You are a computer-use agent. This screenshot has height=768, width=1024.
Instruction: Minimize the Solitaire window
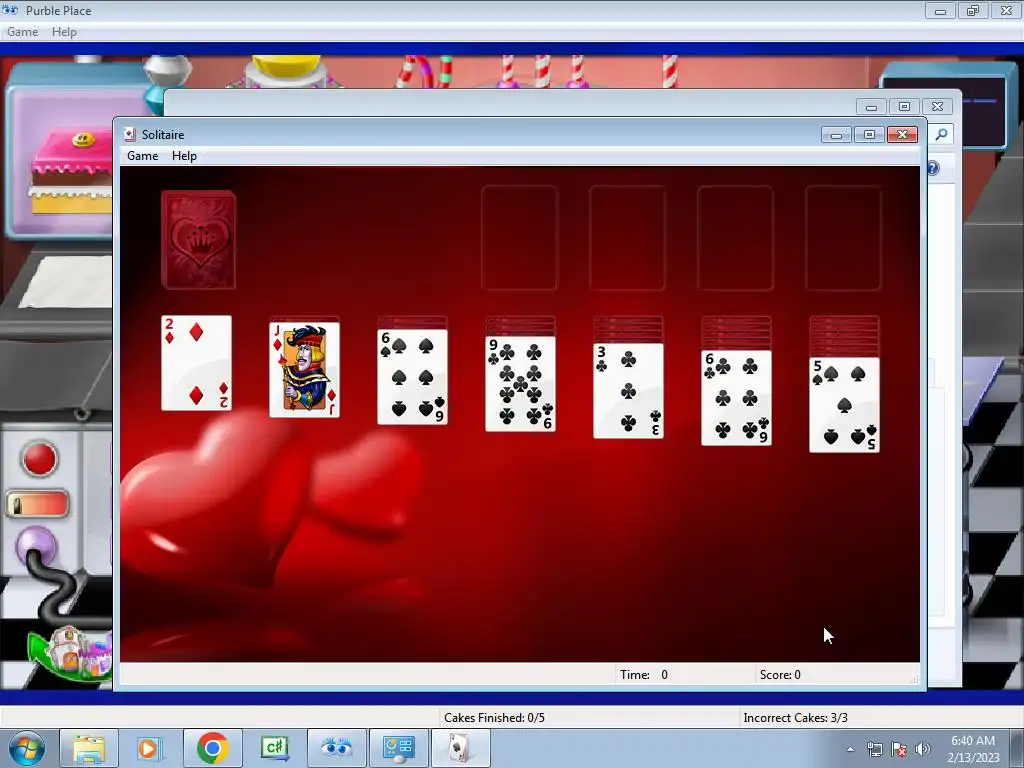837,135
